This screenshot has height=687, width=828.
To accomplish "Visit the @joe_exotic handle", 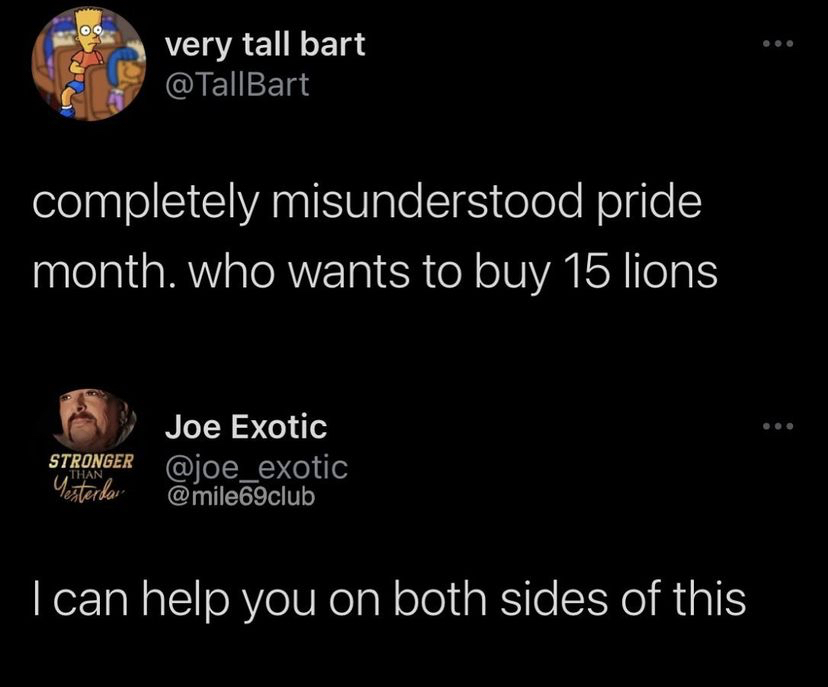I will point(257,467).
